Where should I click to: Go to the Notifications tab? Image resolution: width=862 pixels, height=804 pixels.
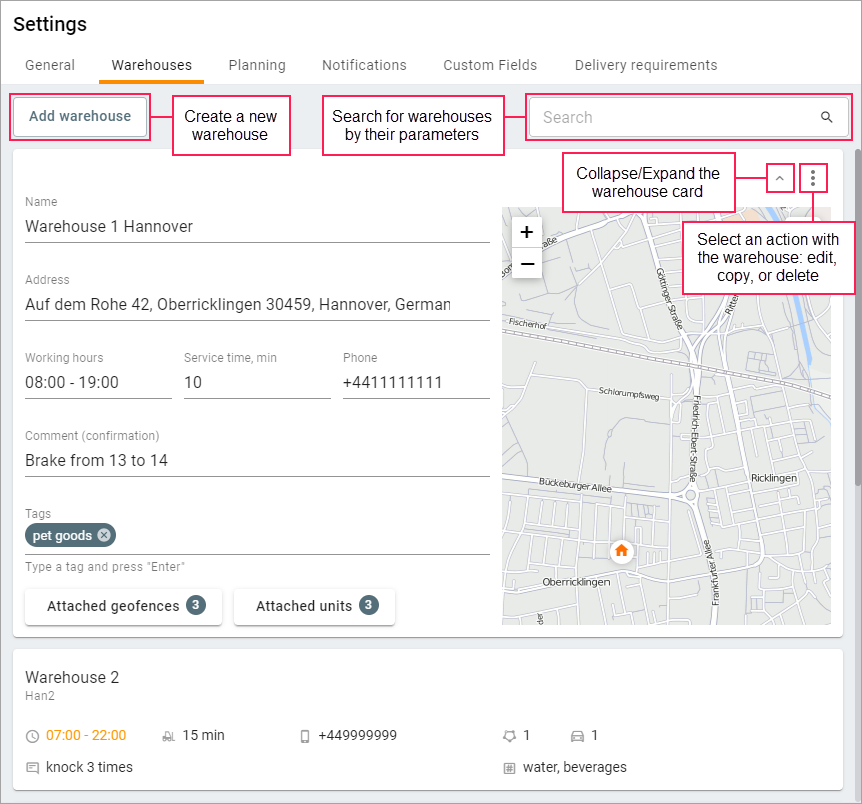(364, 65)
